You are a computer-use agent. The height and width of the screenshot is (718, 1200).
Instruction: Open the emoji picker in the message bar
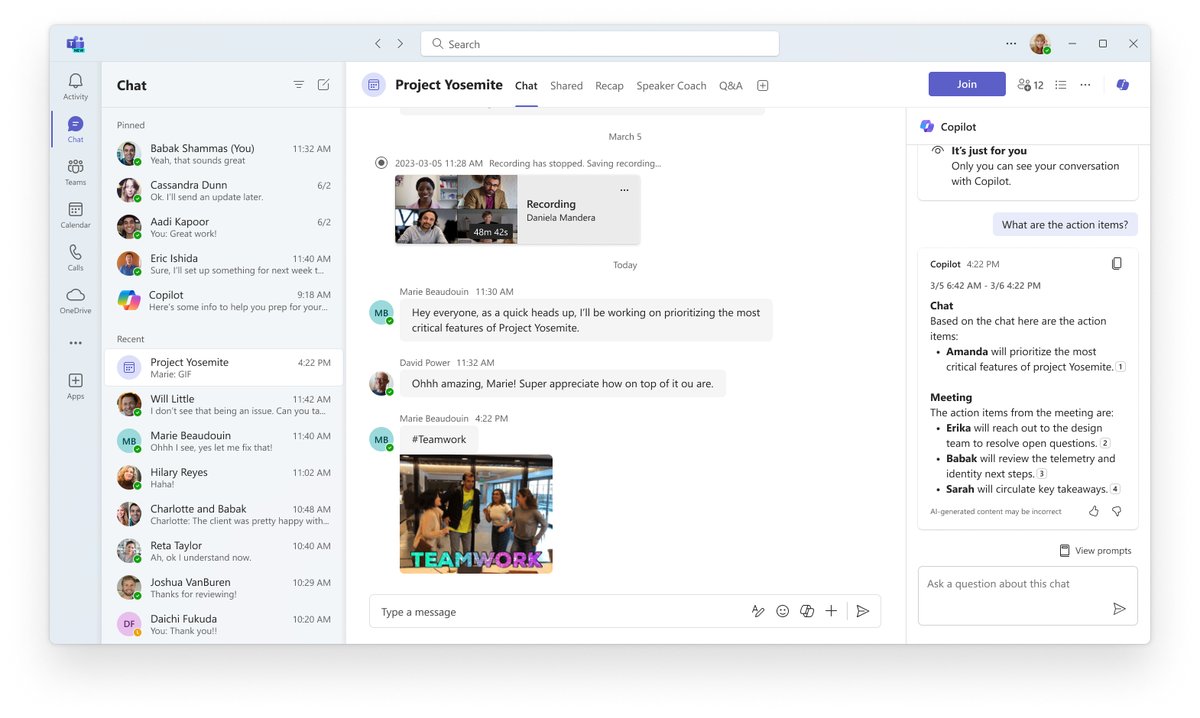[782, 610]
